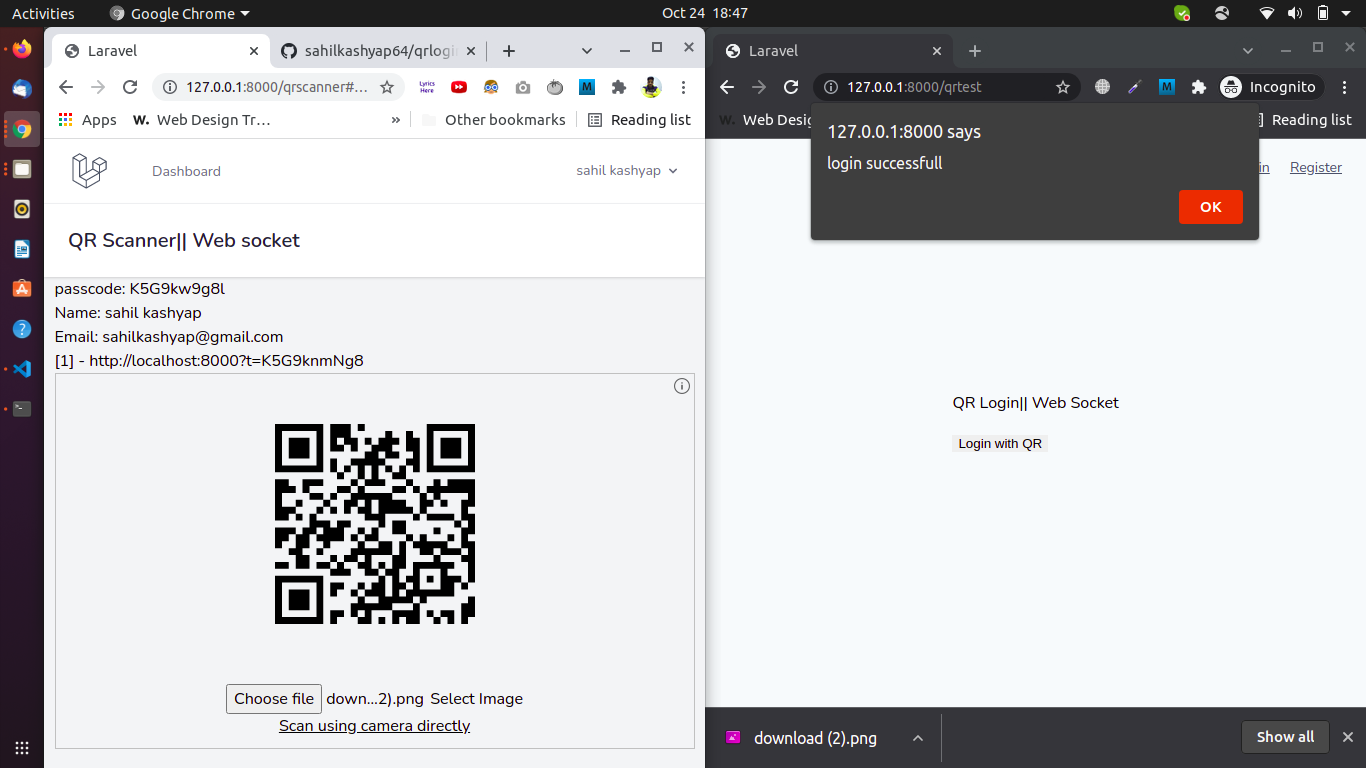Viewport: 1366px width, 768px height.
Task: Click the red fast-forward extension icon in left window
Action: click(459, 87)
